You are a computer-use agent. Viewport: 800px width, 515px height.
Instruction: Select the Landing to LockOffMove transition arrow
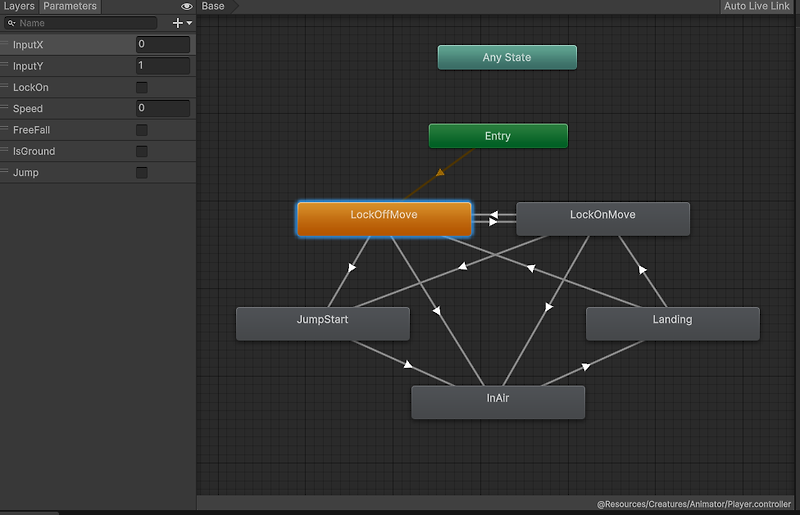coord(531,268)
